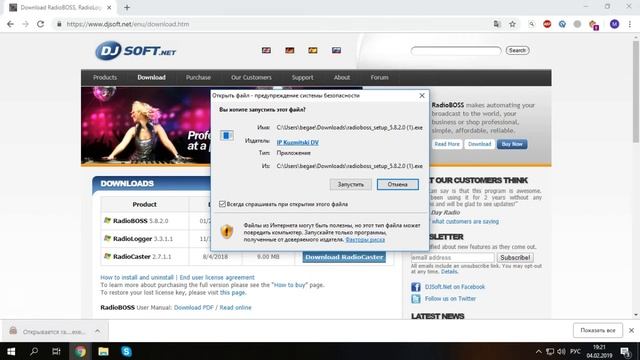
Task: Click the Read More button in banner
Action: click(447, 144)
